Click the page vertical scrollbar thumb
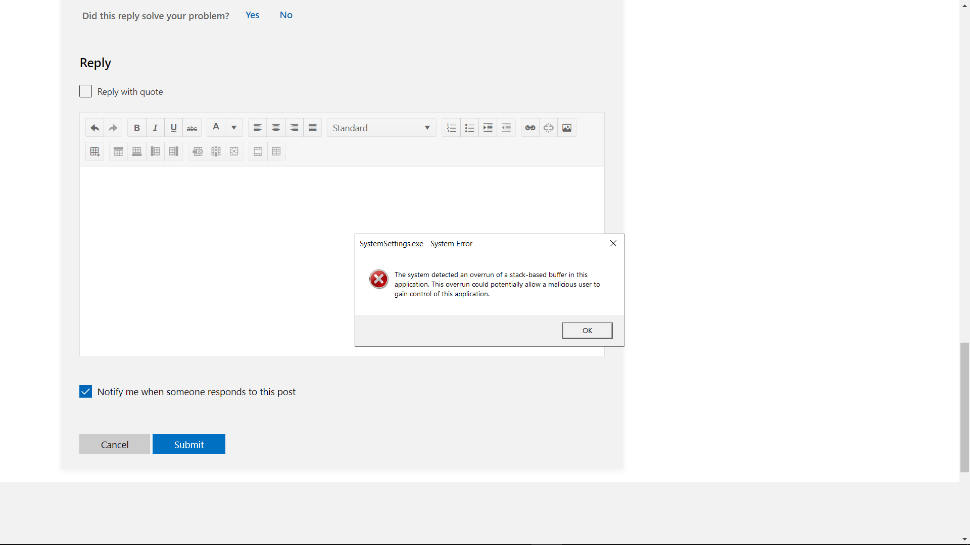 (964, 407)
